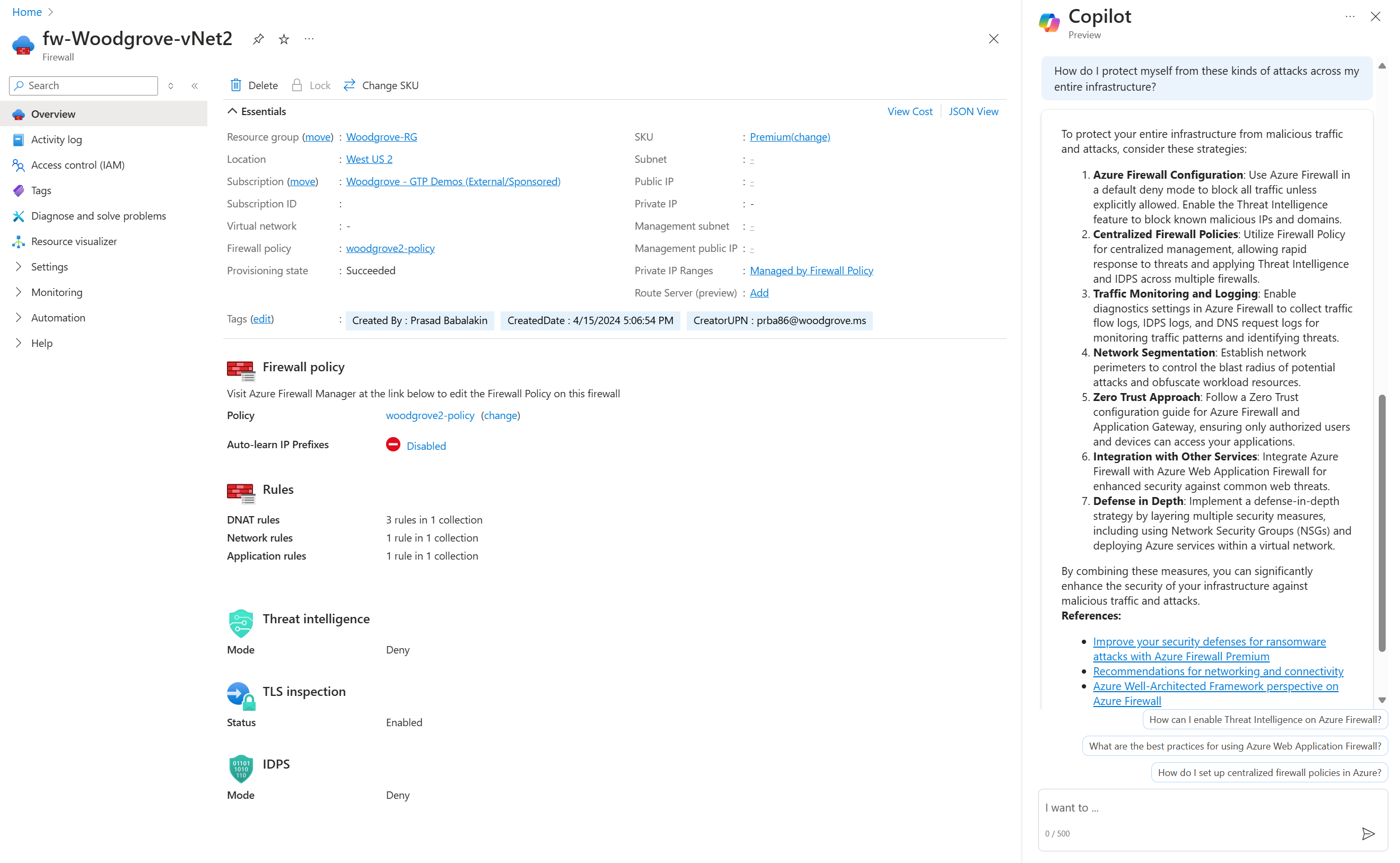Open the Tags sidebar item
This screenshot has height=863, width=1400.
pyautogui.click(x=41, y=190)
